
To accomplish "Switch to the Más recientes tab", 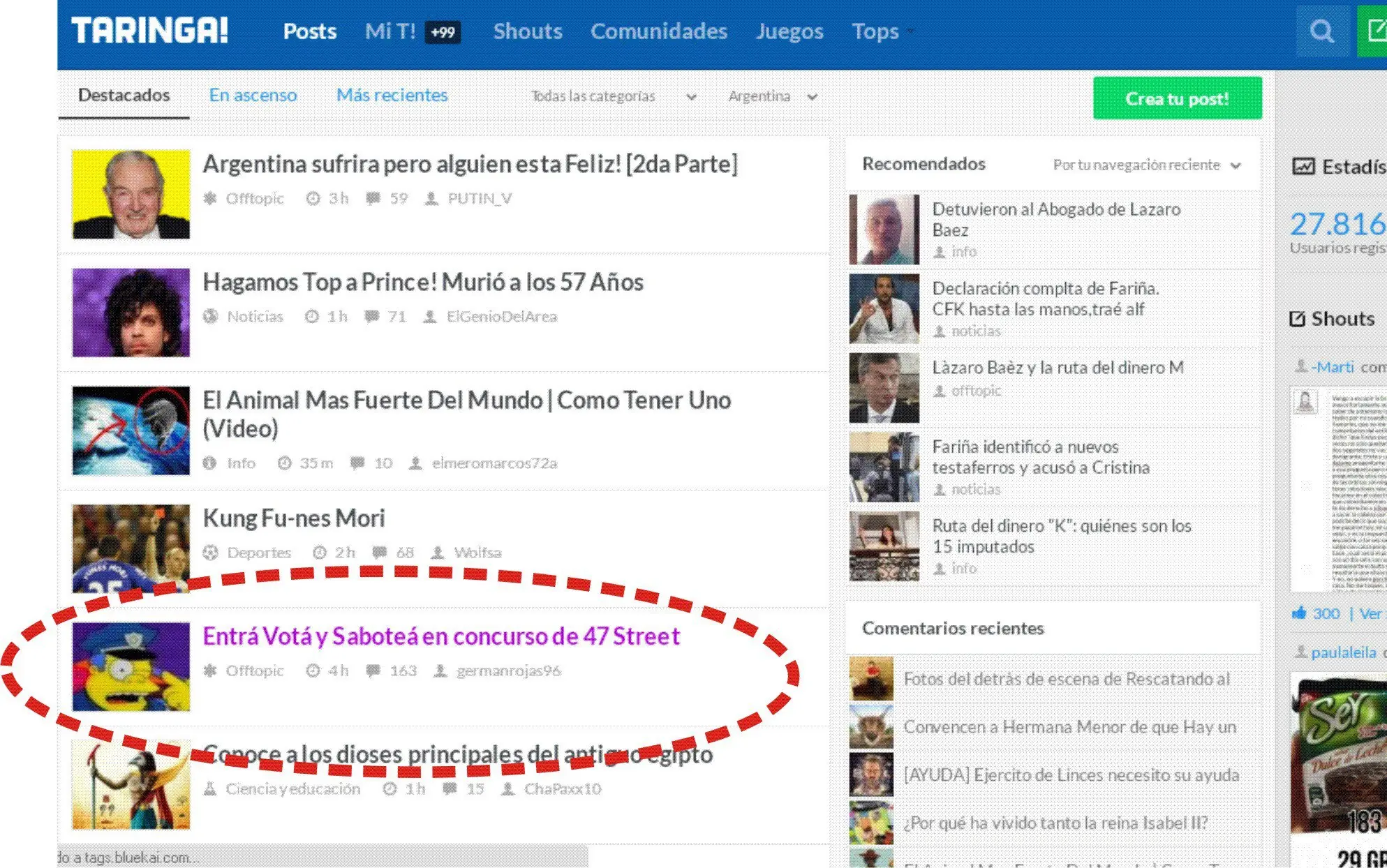I will [x=392, y=95].
